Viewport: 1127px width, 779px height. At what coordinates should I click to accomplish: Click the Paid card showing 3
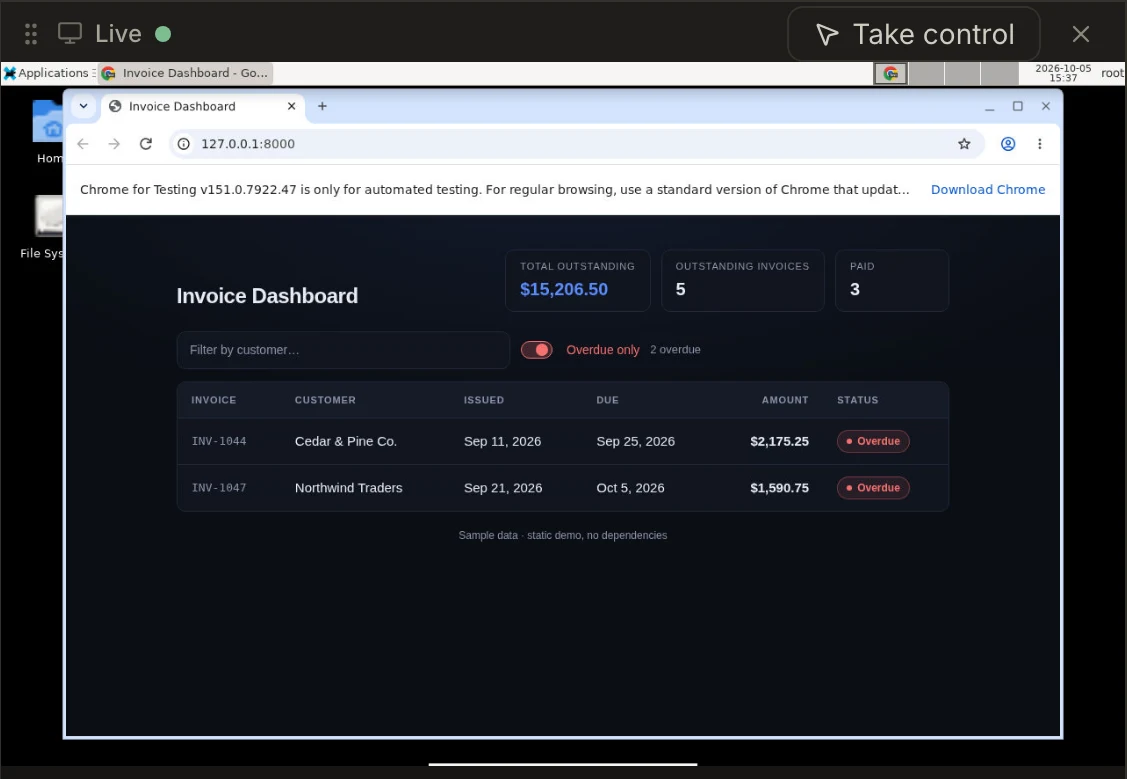(x=892, y=280)
